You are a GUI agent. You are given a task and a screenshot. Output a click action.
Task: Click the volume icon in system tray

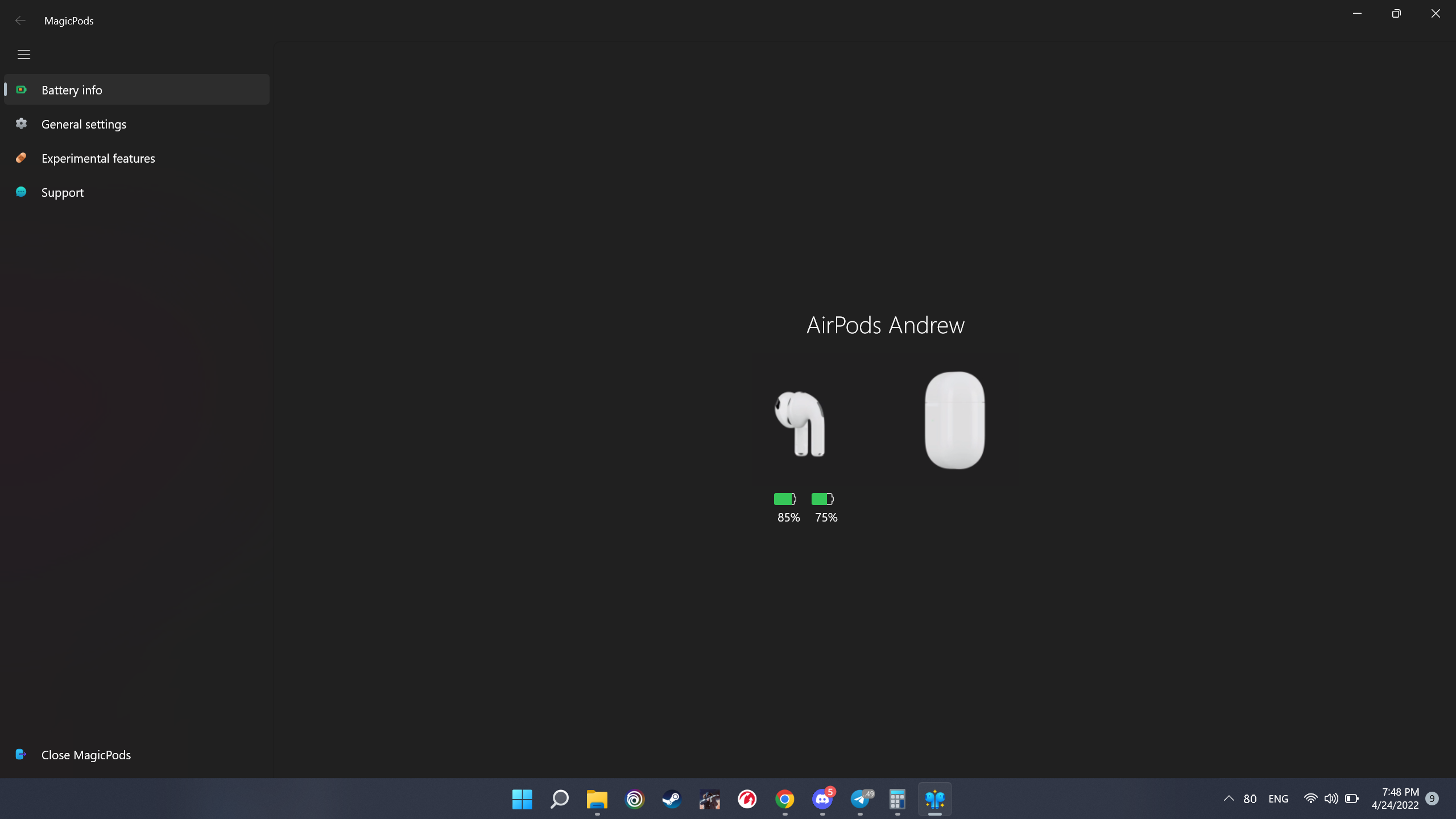1331,799
